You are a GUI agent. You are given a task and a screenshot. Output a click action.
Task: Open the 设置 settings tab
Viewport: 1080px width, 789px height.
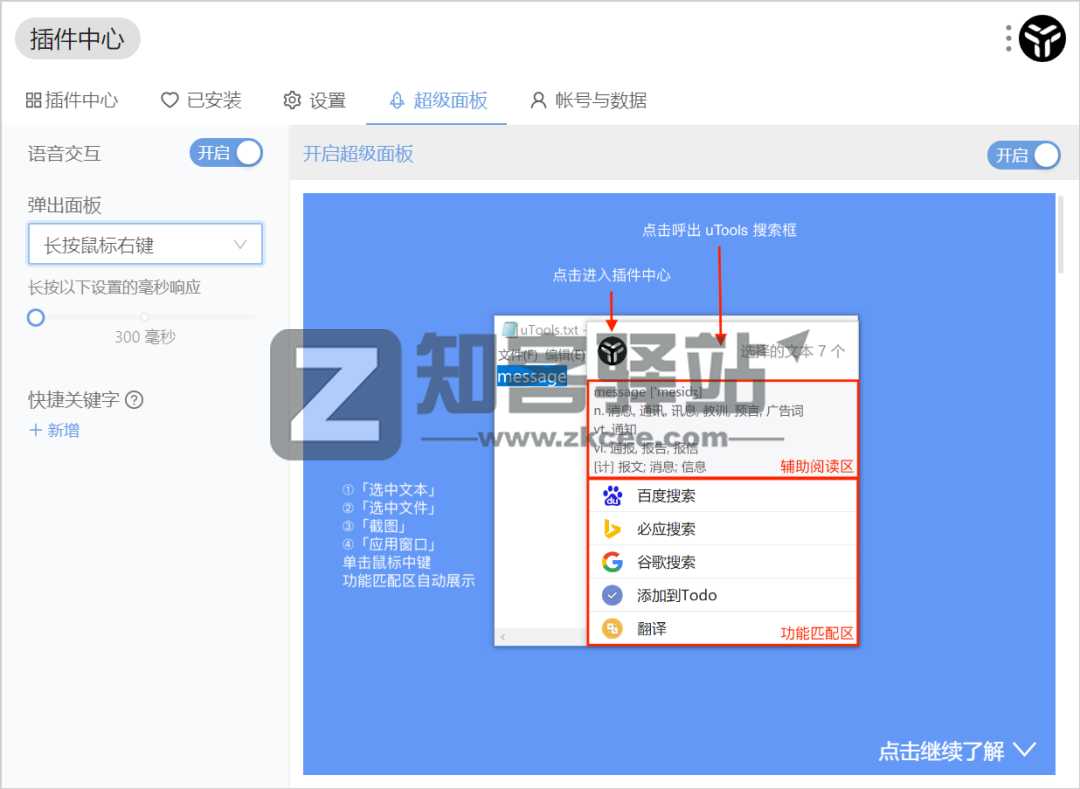(316, 100)
